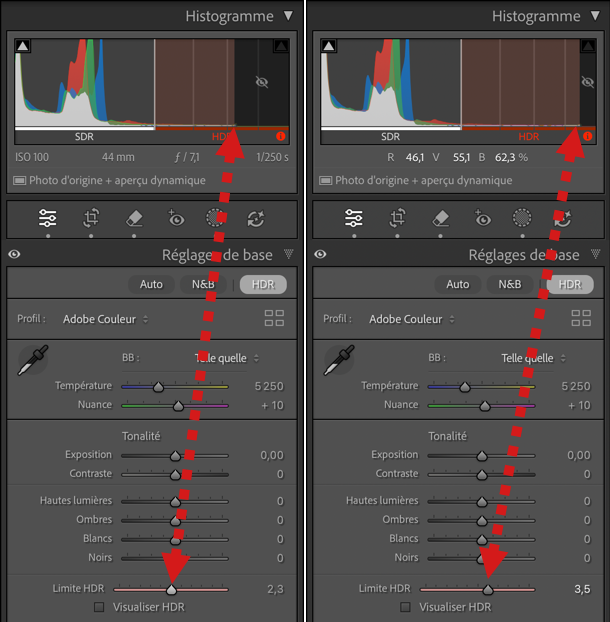This screenshot has width=610, height=622.
Task: Toggle shadow clipping triangle in left histogram
Action: pyautogui.click(x=22, y=46)
